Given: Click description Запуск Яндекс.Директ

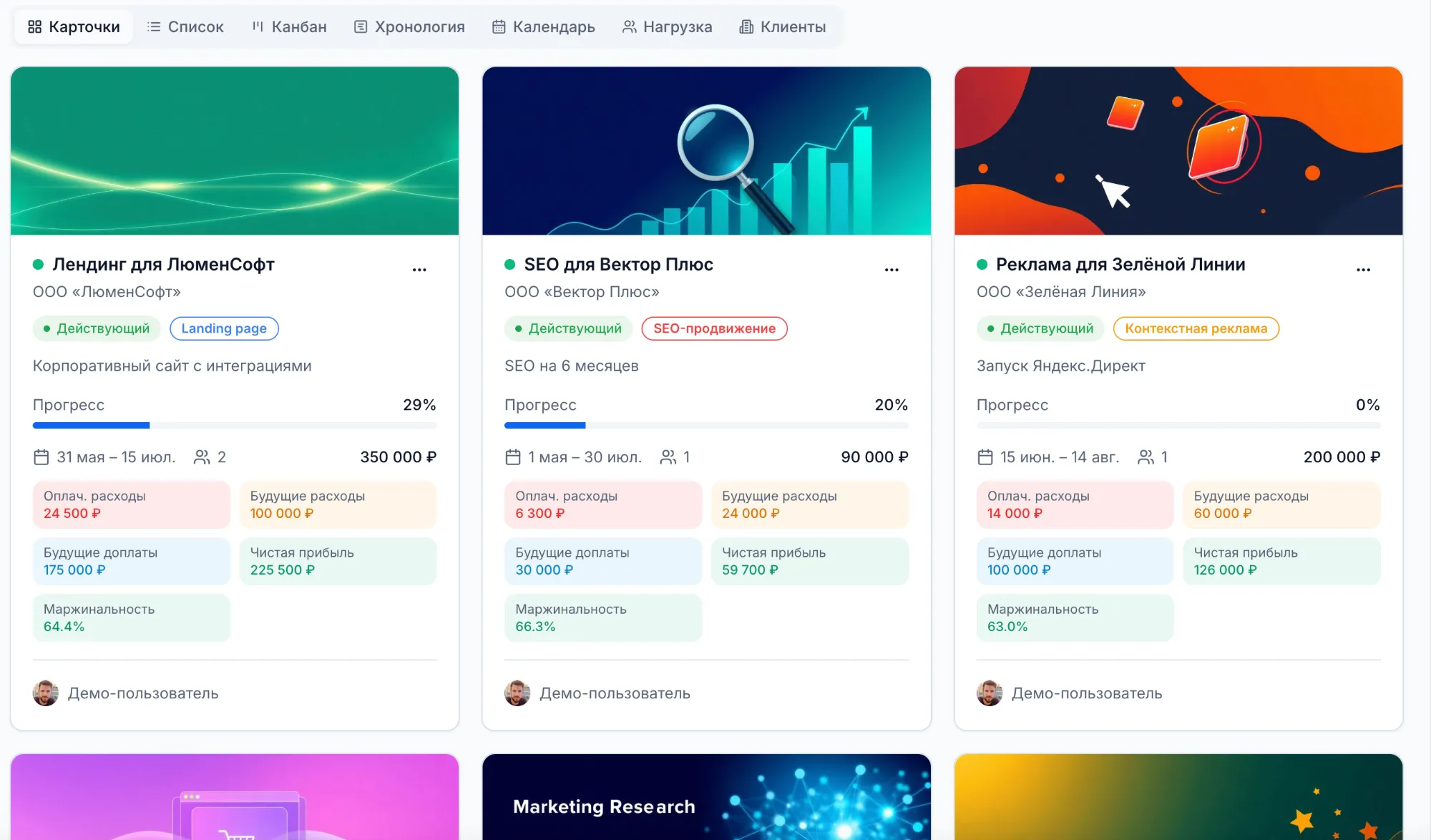Looking at the screenshot, I should point(1061,366).
